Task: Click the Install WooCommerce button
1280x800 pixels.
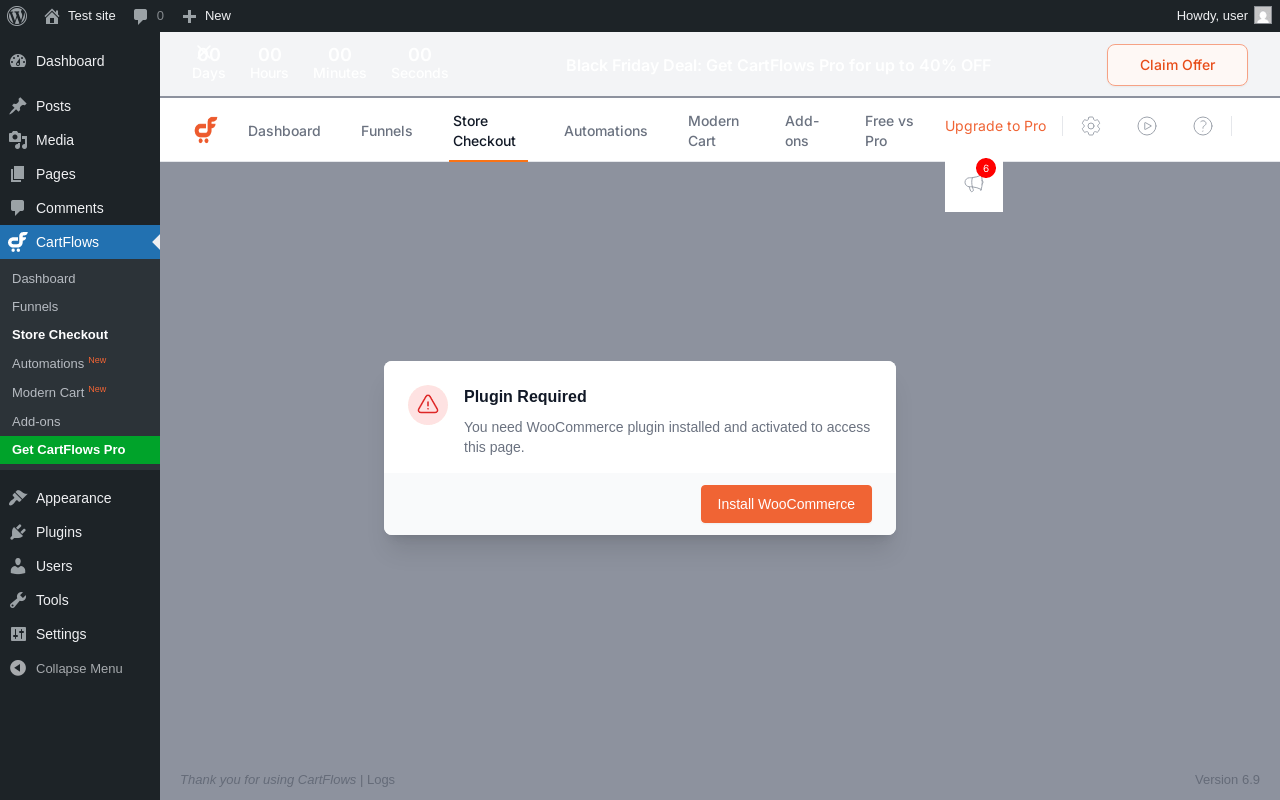Action: (x=786, y=504)
